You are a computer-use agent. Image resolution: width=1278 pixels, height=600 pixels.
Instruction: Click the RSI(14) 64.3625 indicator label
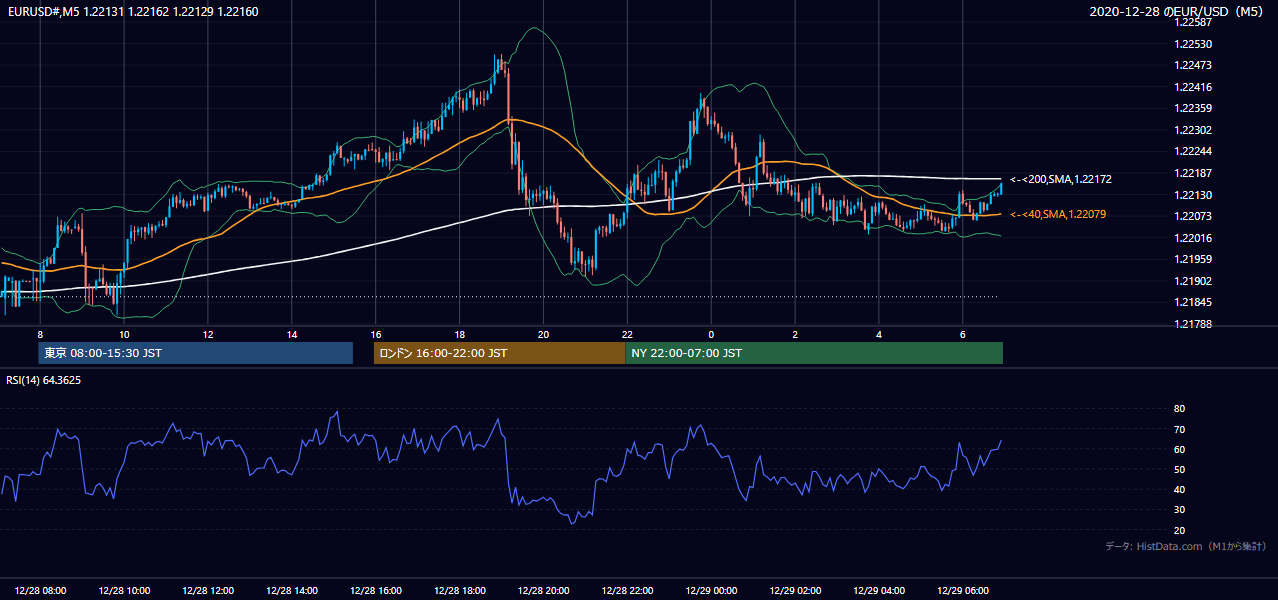pos(45,380)
